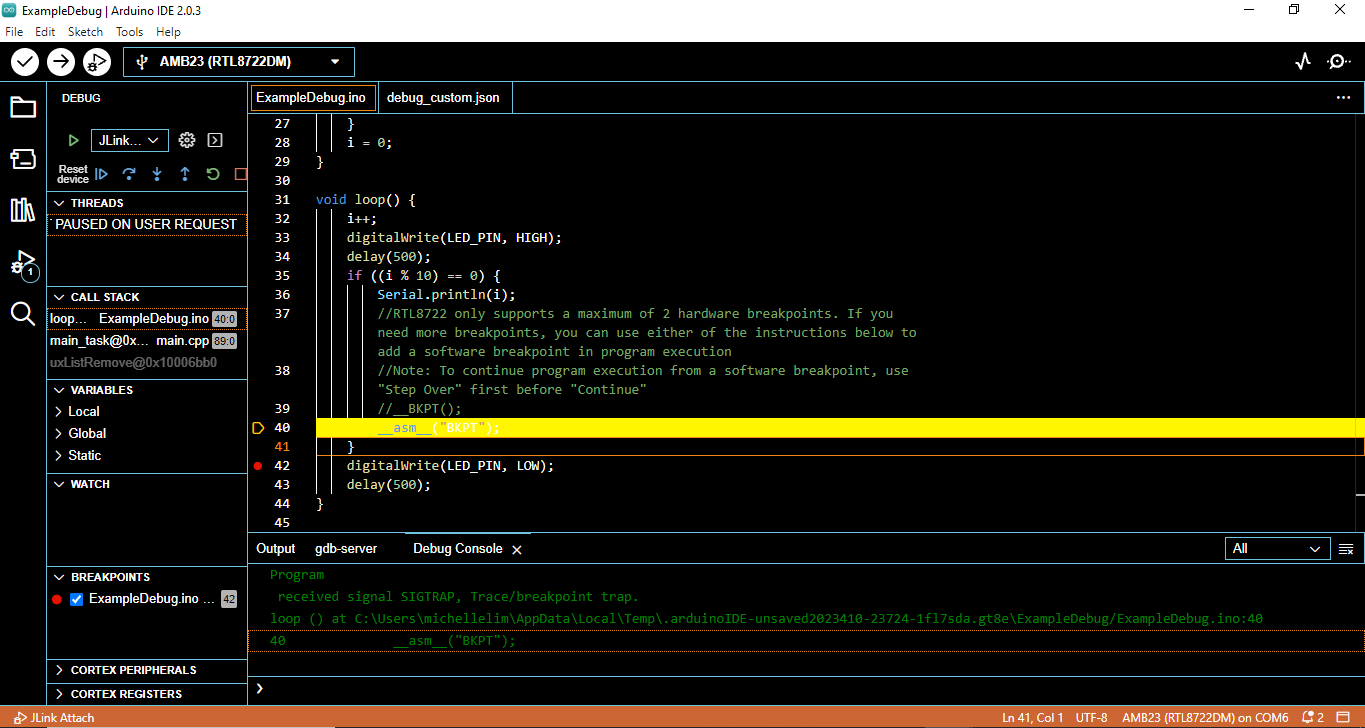Open the JLink debugger dropdown
The width and height of the screenshot is (1365, 728).
[129, 140]
